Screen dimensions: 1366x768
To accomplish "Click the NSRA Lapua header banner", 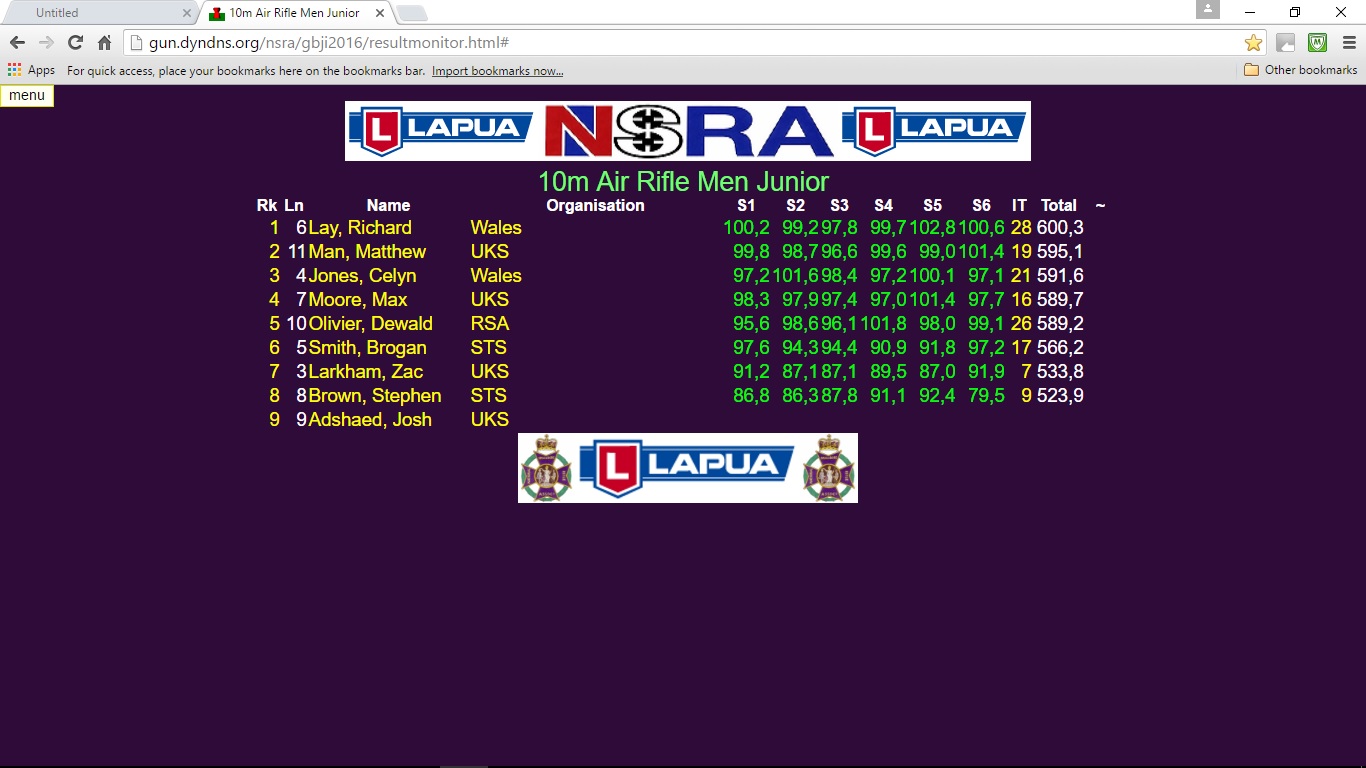I will [687, 131].
